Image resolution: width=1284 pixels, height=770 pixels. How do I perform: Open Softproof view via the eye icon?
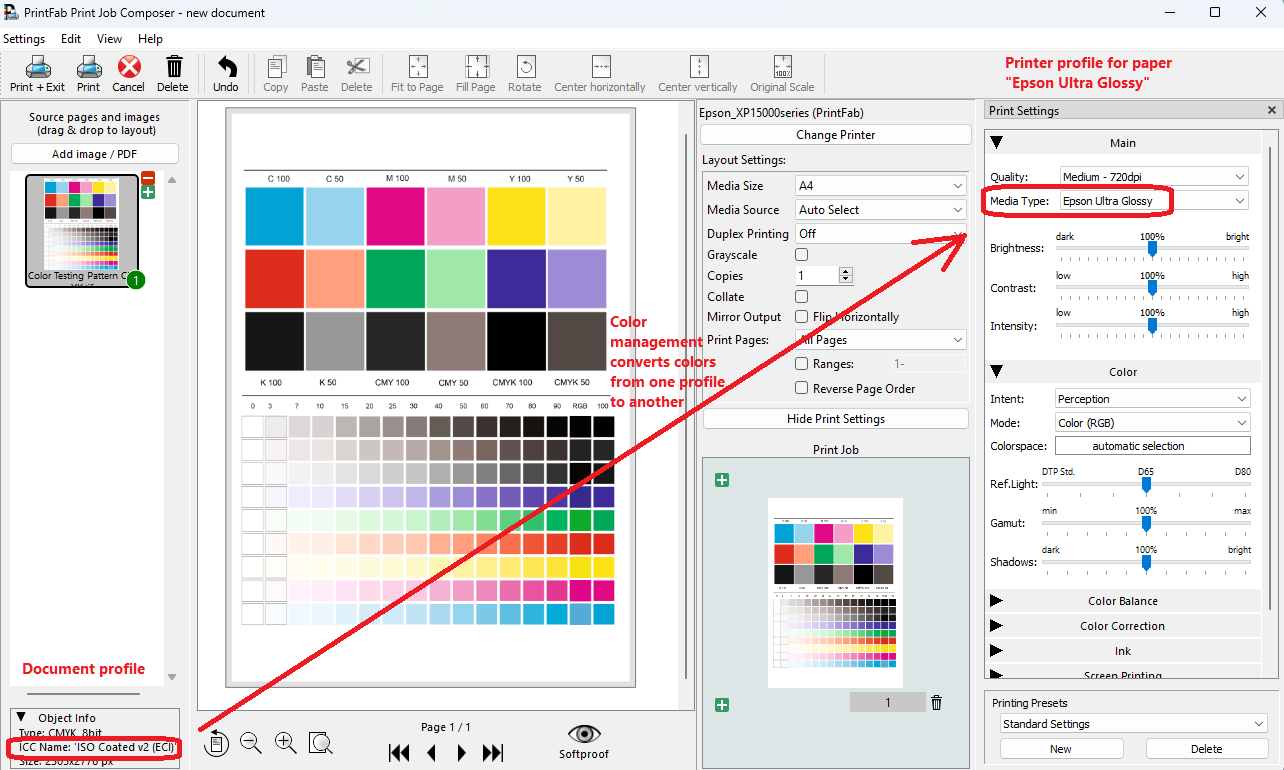point(583,733)
